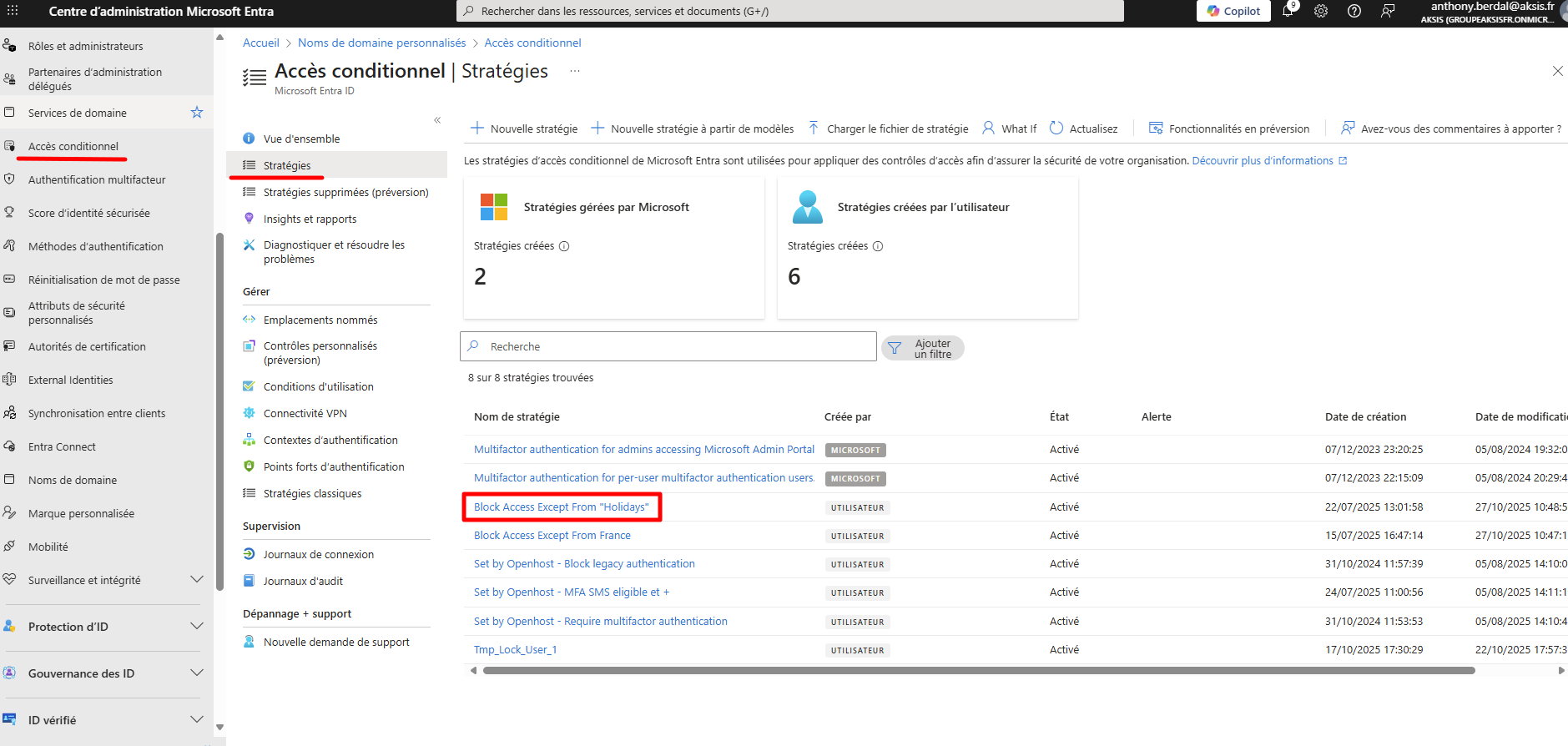The image size is (1568, 746).
Task: Click the Recherche strategies search field
Action: [x=668, y=346]
